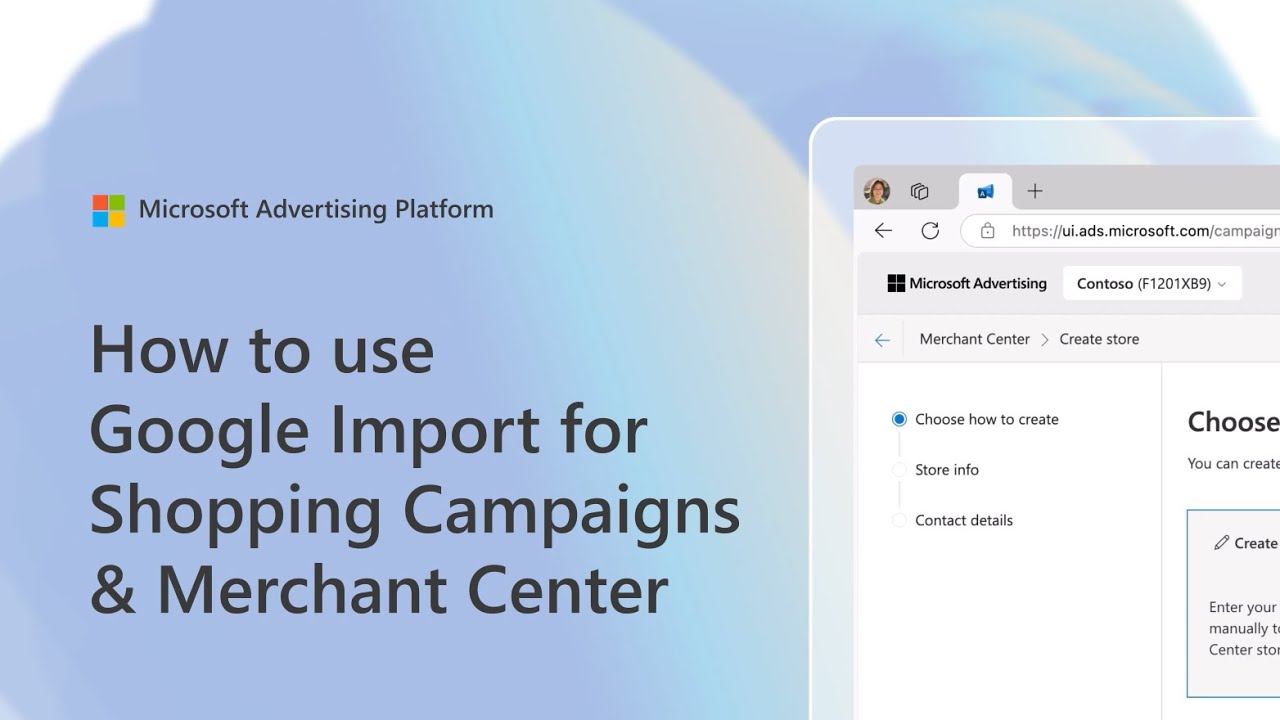Open a new browser tab with plus
This screenshot has height=720, width=1280.
point(1035,191)
